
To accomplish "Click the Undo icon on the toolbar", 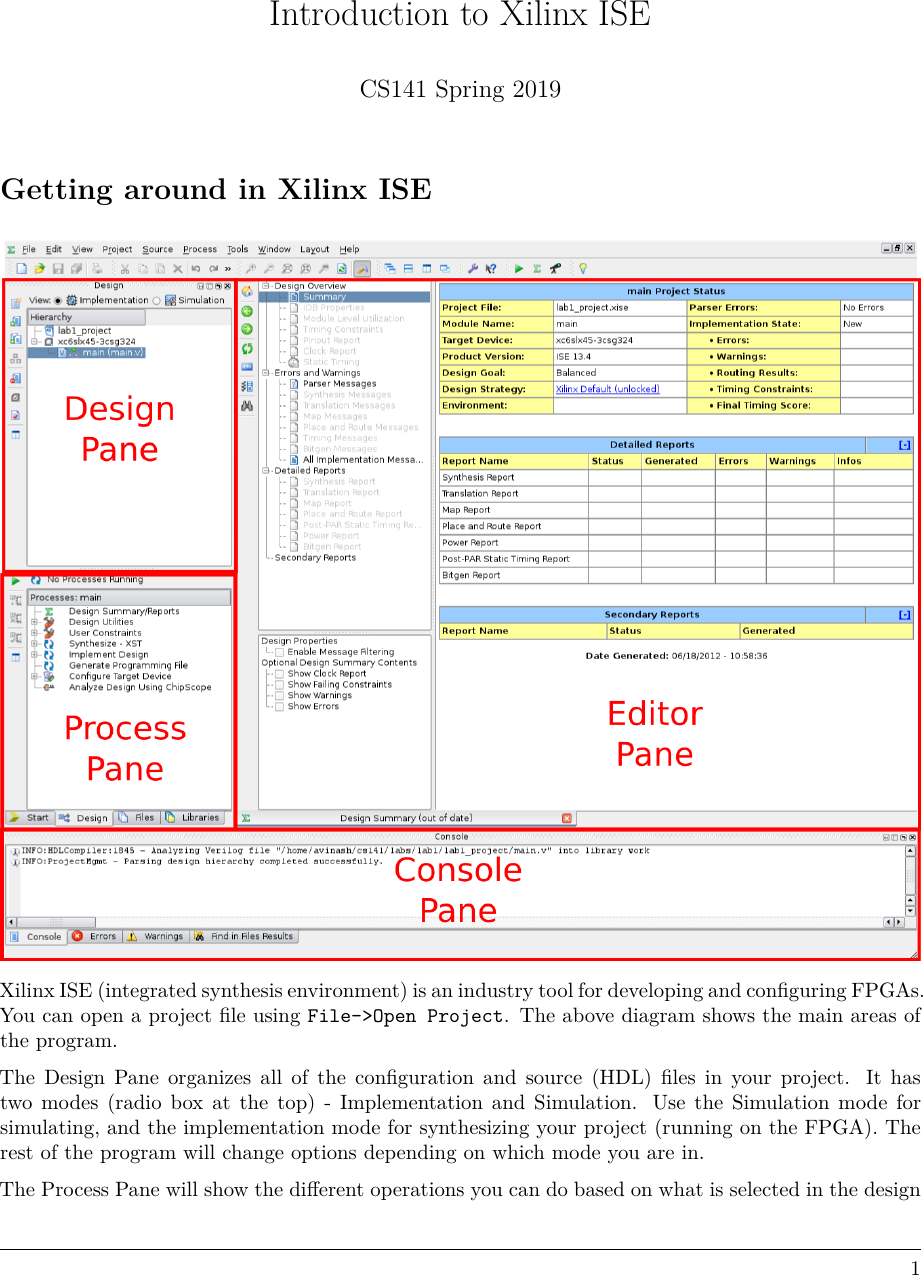I will (194, 268).
